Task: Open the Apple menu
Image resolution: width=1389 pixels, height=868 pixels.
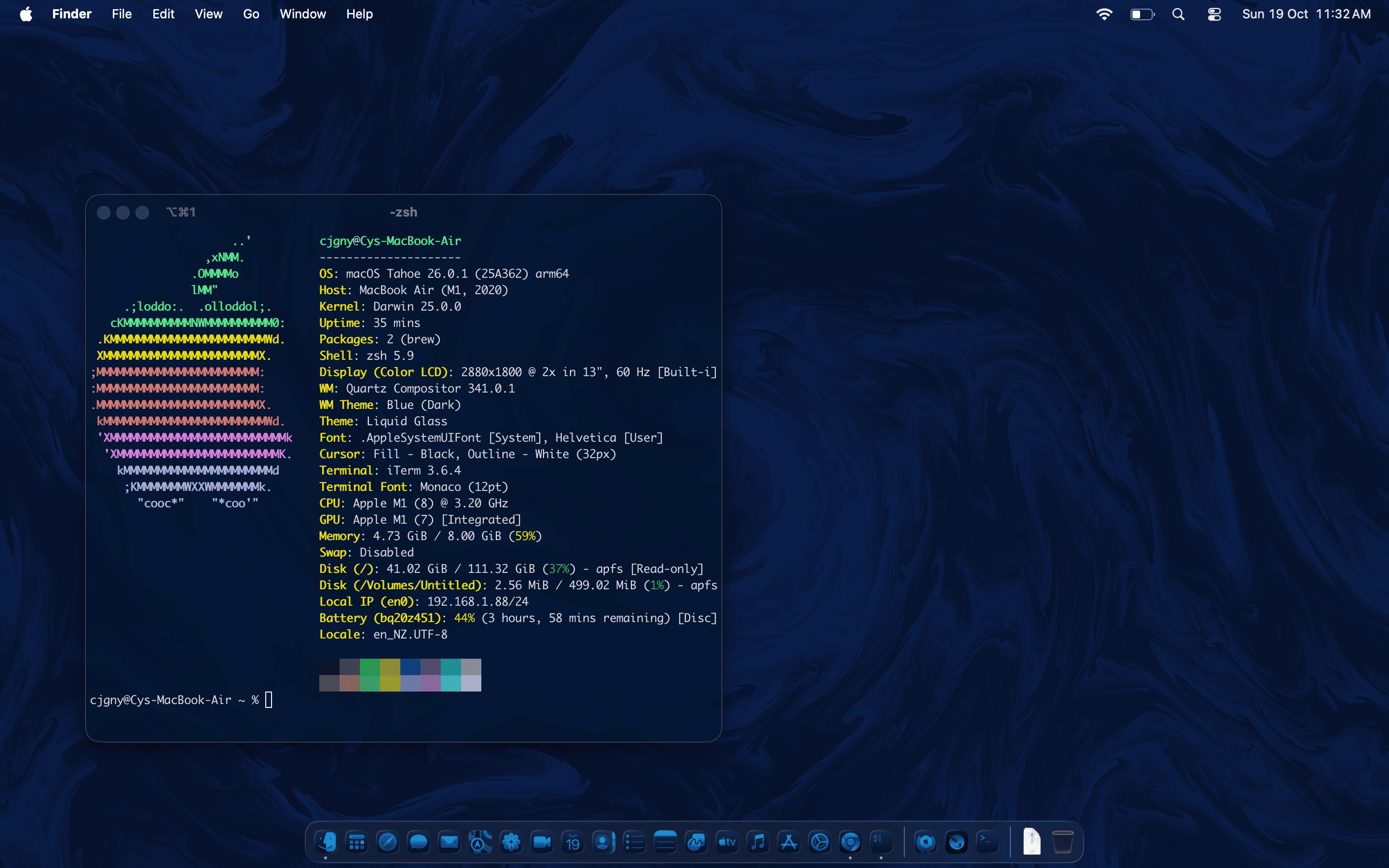Action: pos(26,14)
